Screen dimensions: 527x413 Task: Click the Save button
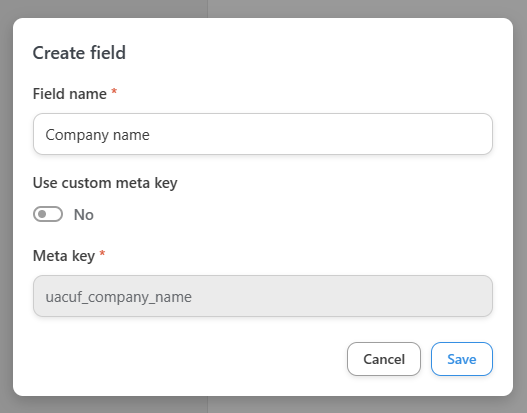(x=462, y=359)
